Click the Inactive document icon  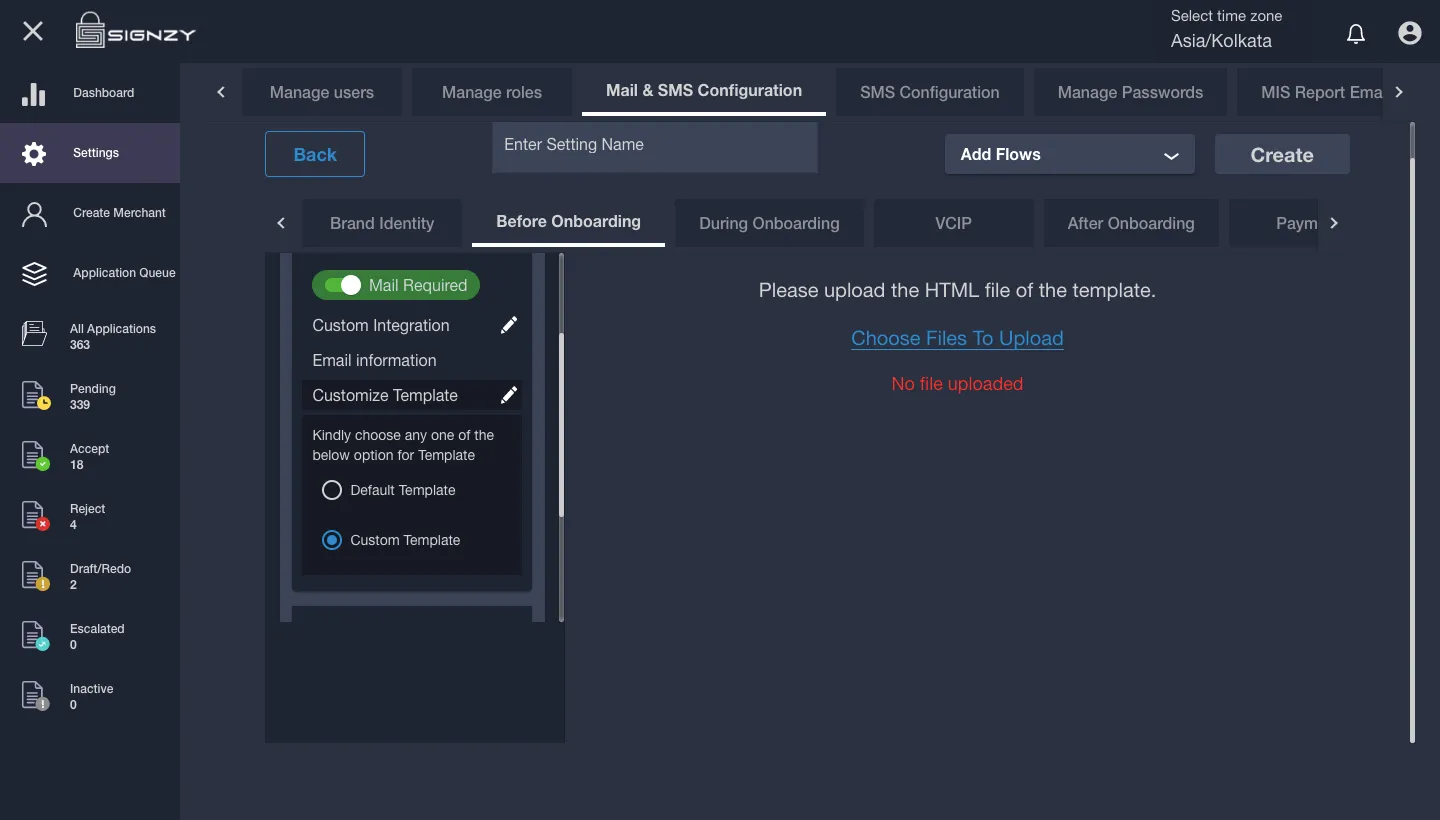(x=35, y=695)
